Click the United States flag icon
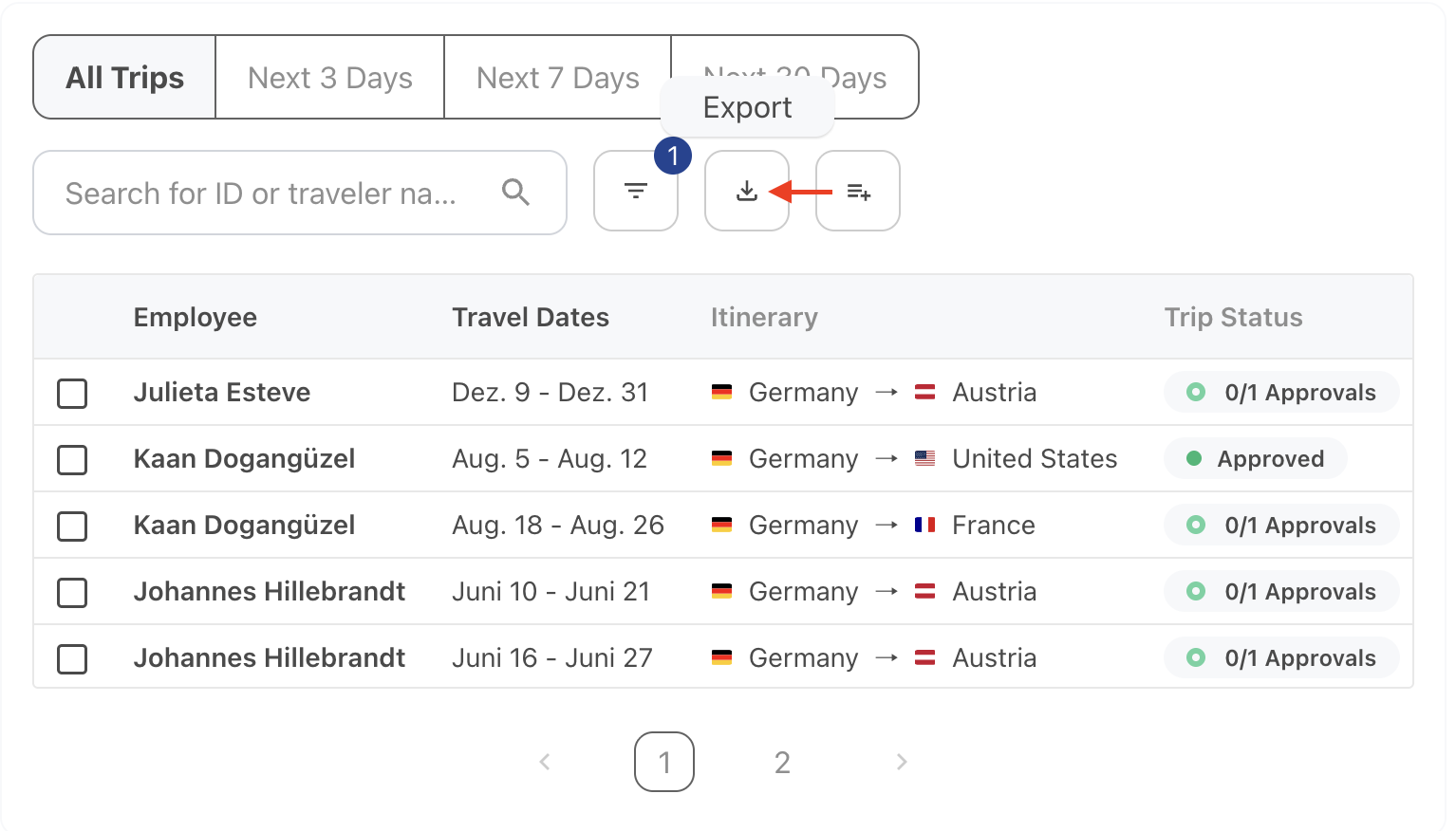1456x831 pixels. 924,459
